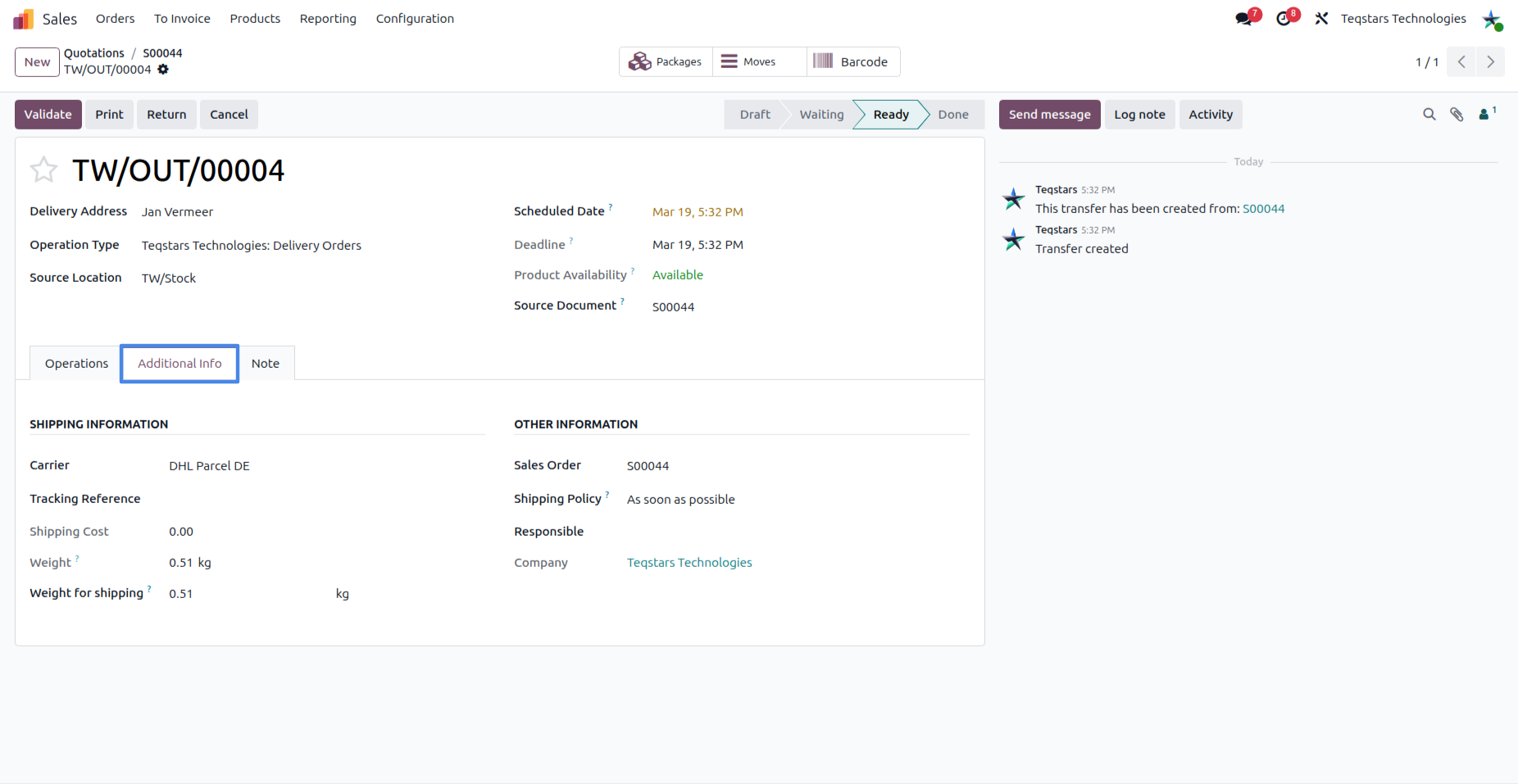Click the Responsible field
The image size is (1518, 784).
[797, 532]
